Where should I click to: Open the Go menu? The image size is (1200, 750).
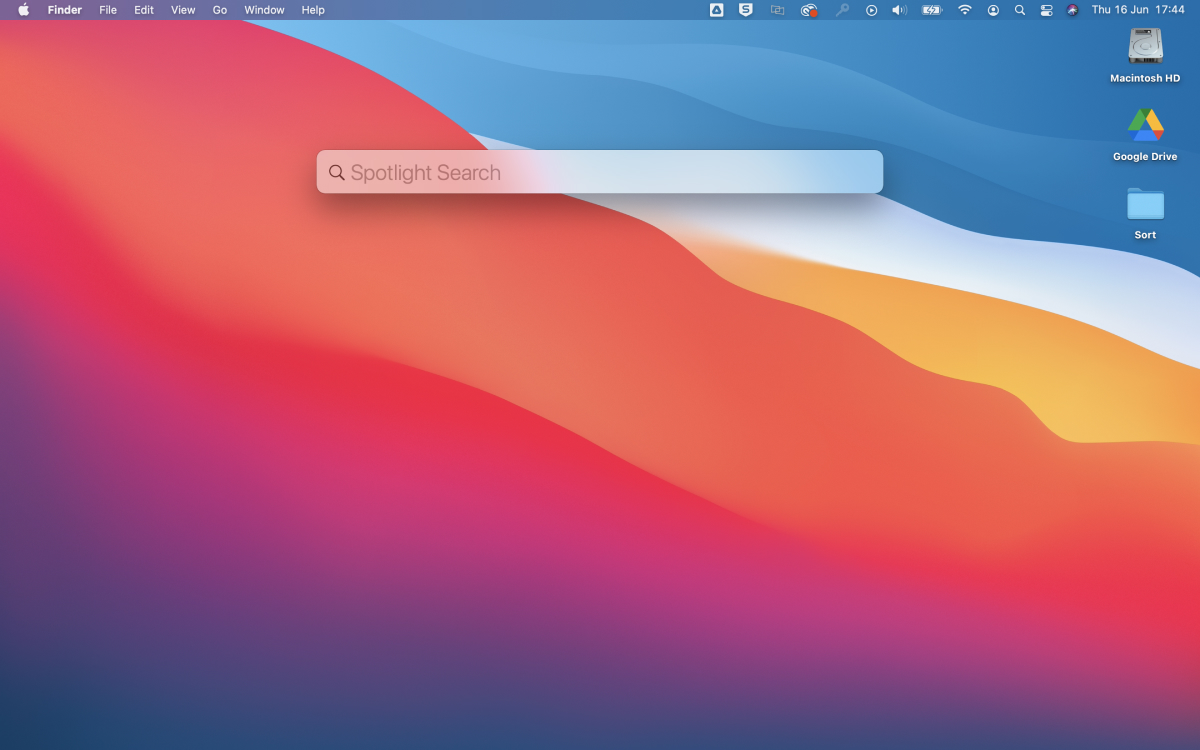pos(220,10)
